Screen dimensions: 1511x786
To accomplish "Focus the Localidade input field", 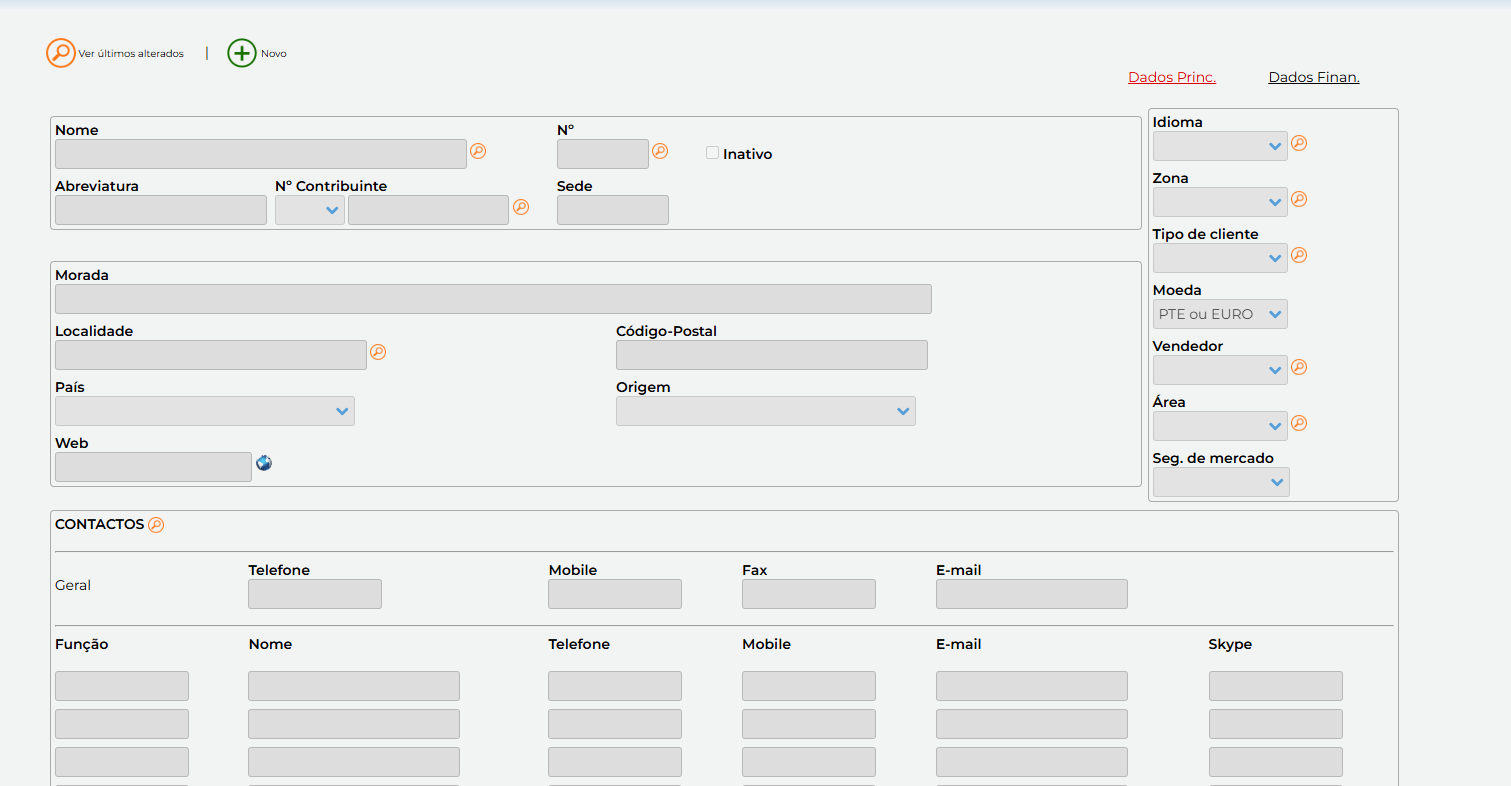I will tap(211, 355).
